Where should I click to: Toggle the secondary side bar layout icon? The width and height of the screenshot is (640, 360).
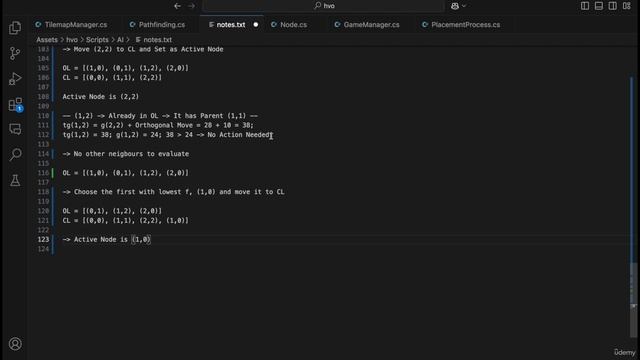(613, 6)
